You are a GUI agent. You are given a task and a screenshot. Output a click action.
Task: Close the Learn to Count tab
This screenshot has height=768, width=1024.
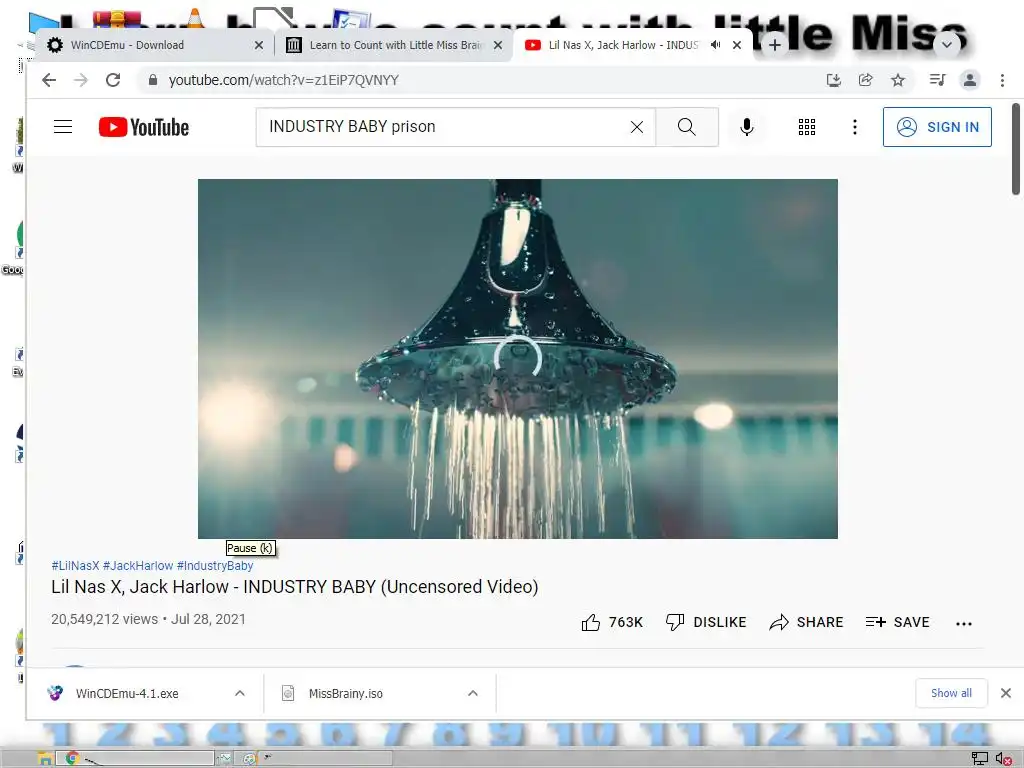[x=498, y=45]
